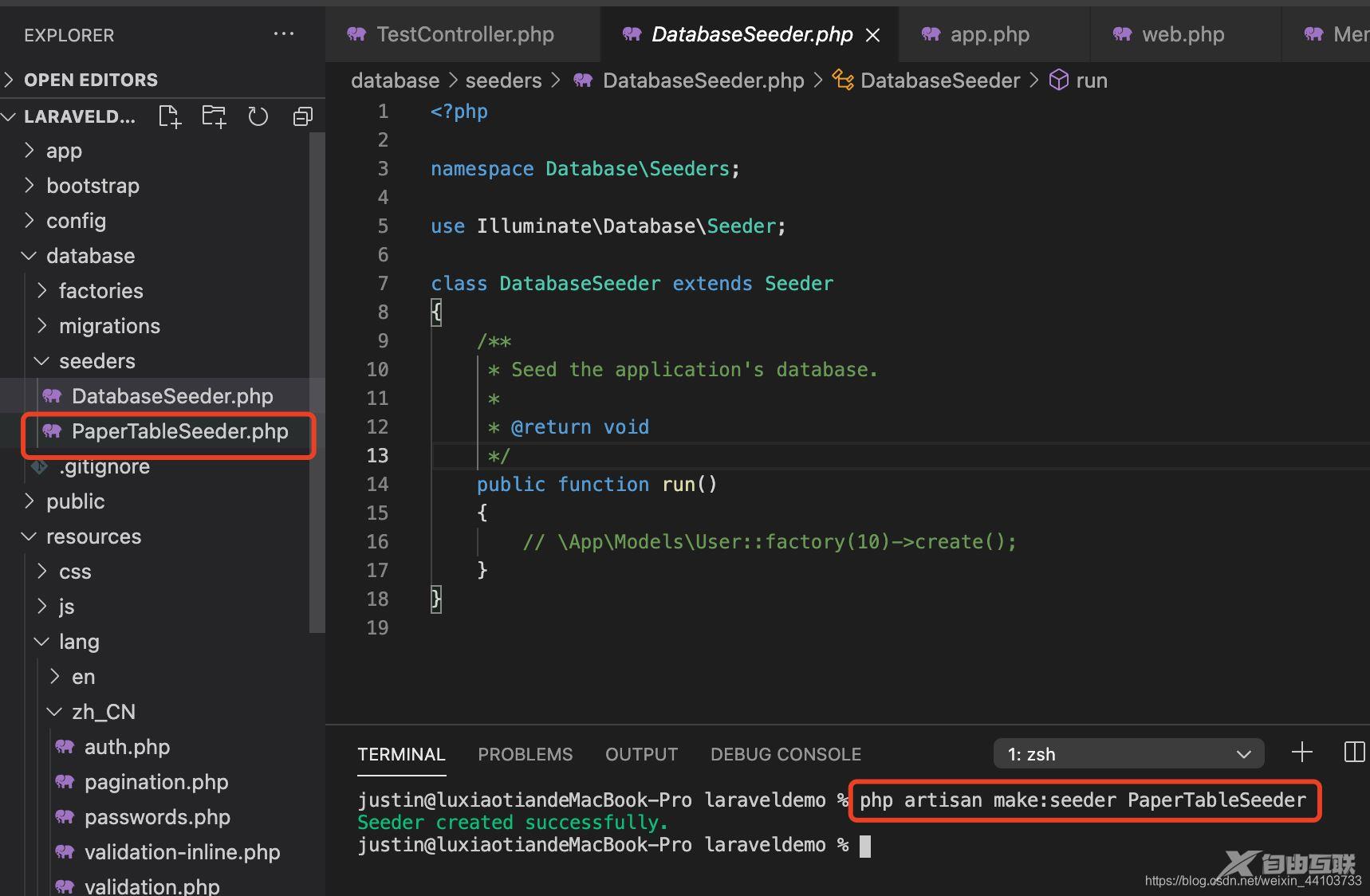Click the PHP icon on TestController.php tab
1370x896 pixels.
[x=356, y=34]
